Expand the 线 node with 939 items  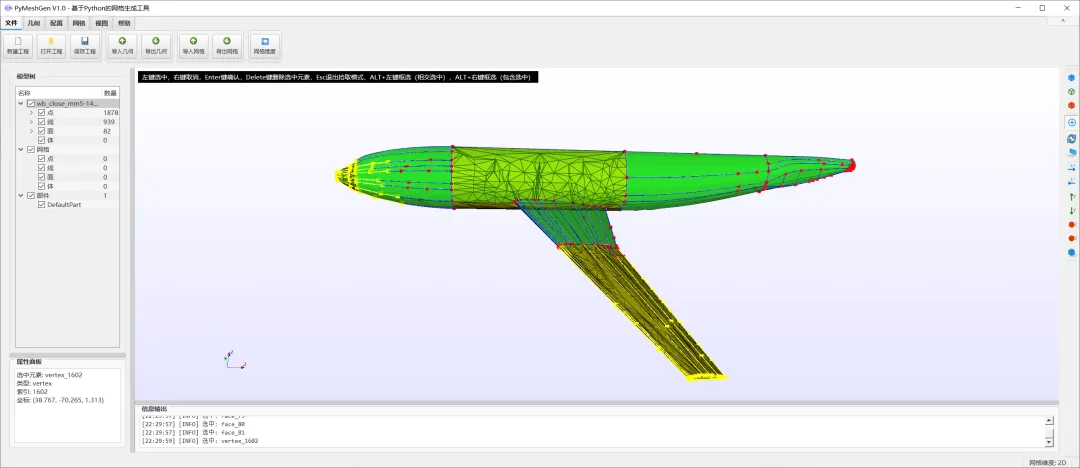click(31, 122)
